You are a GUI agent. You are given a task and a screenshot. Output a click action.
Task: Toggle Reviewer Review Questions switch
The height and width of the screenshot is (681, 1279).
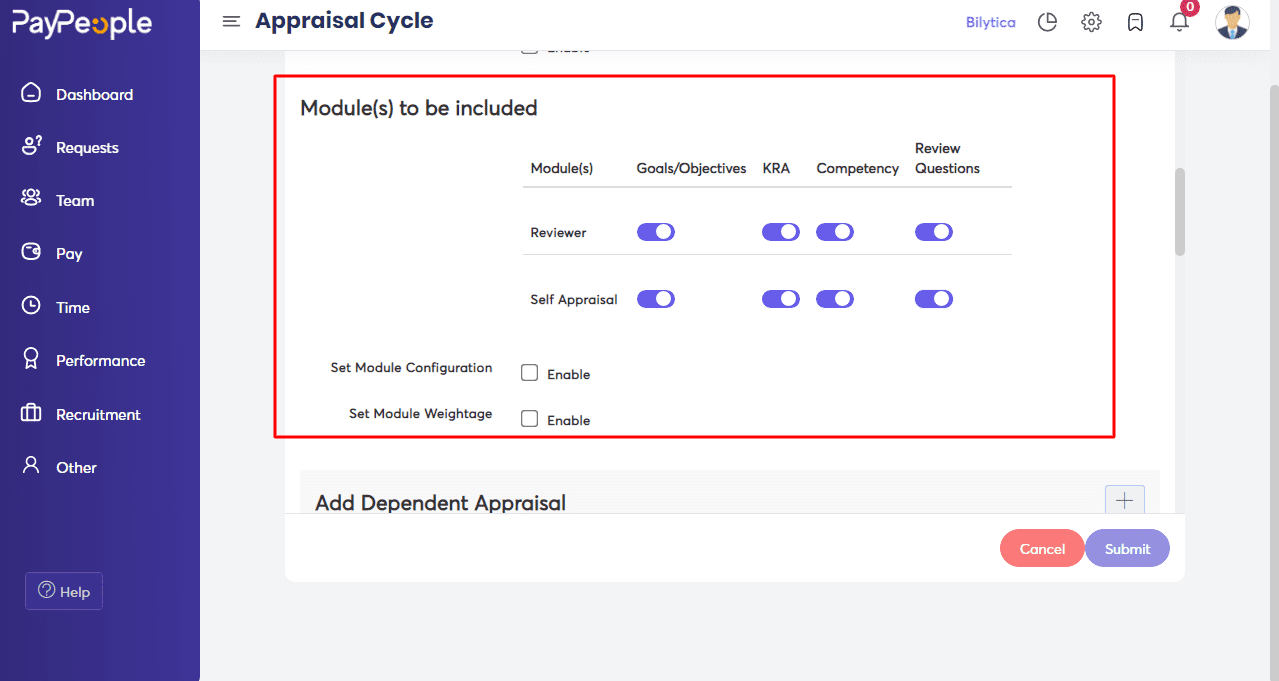pyautogui.click(x=934, y=232)
